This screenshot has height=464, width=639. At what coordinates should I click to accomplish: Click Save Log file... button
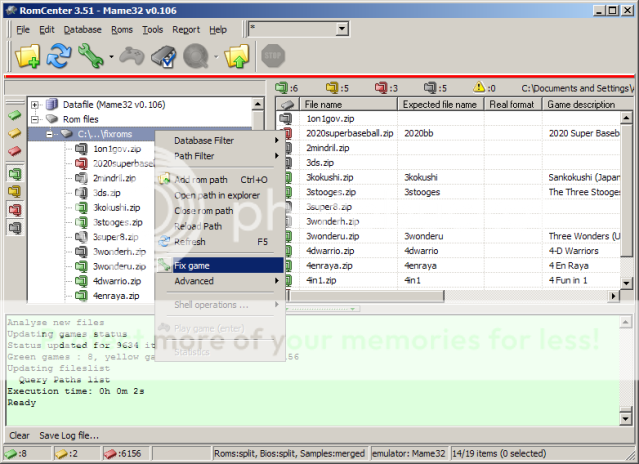69,436
